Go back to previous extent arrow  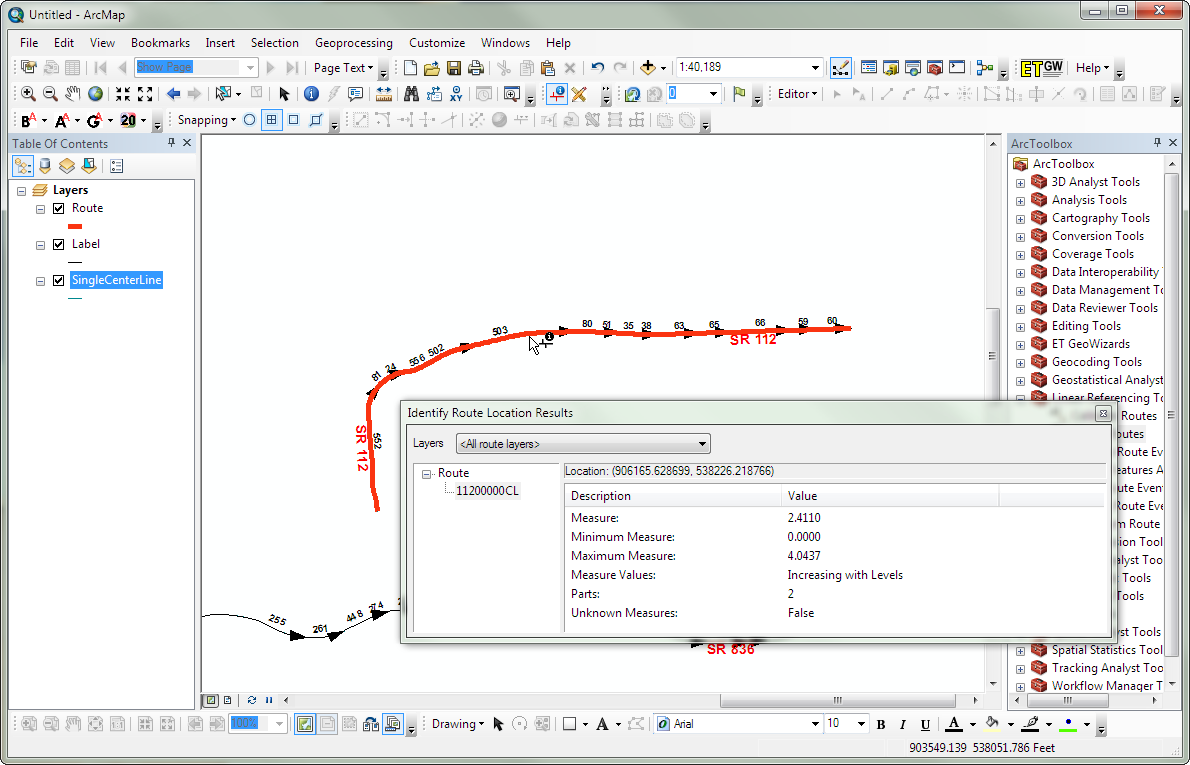(x=173, y=94)
